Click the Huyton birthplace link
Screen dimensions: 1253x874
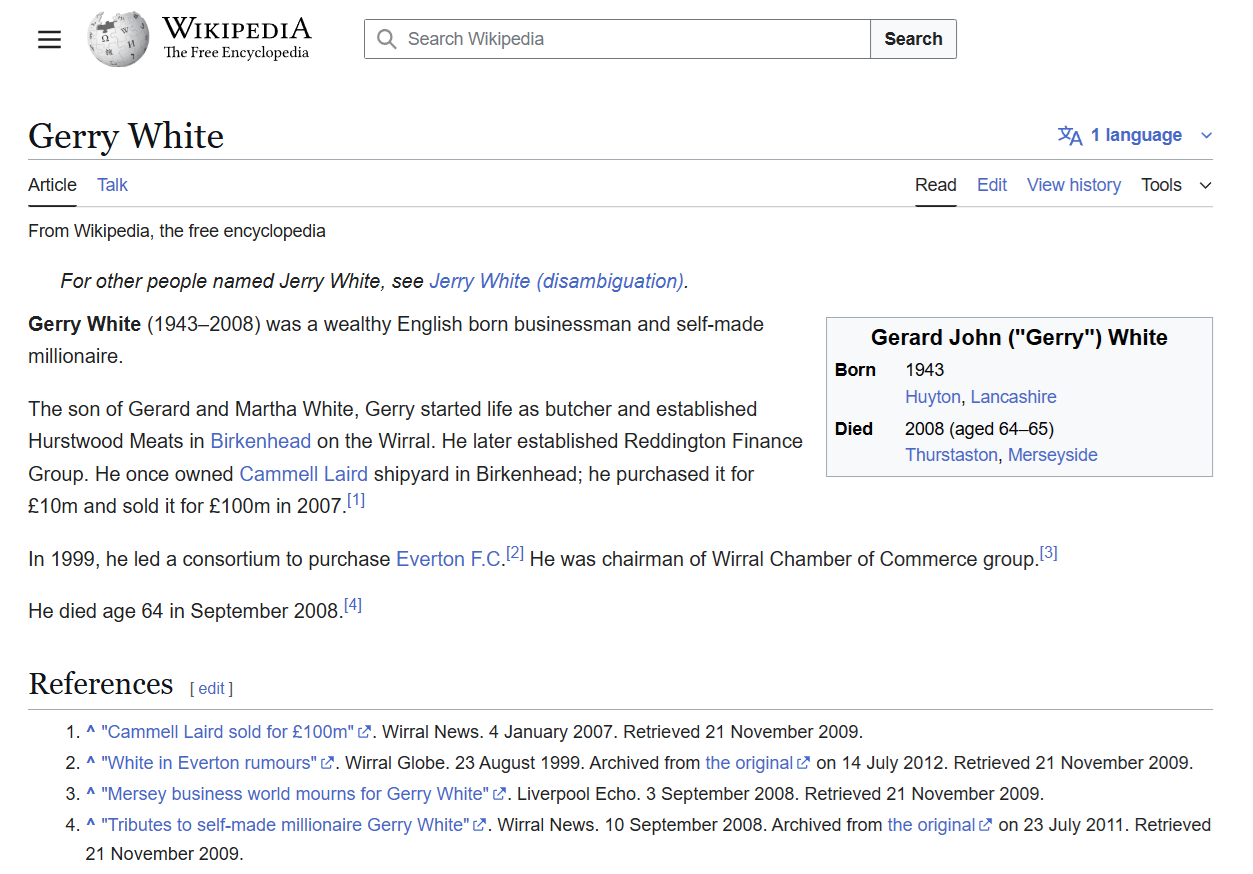tap(932, 397)
